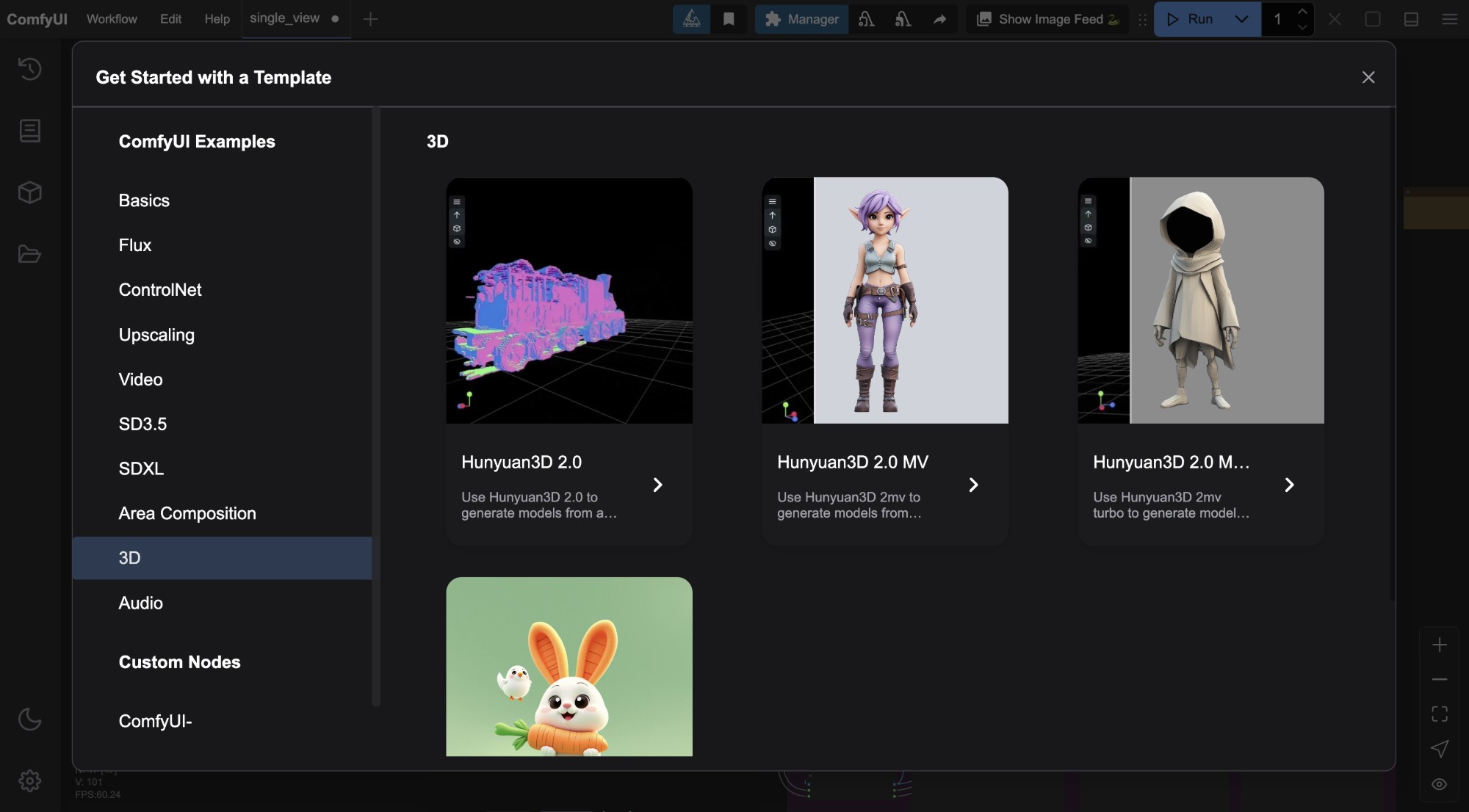
Task: Click the share arrow icon
Action: [939, 19]
